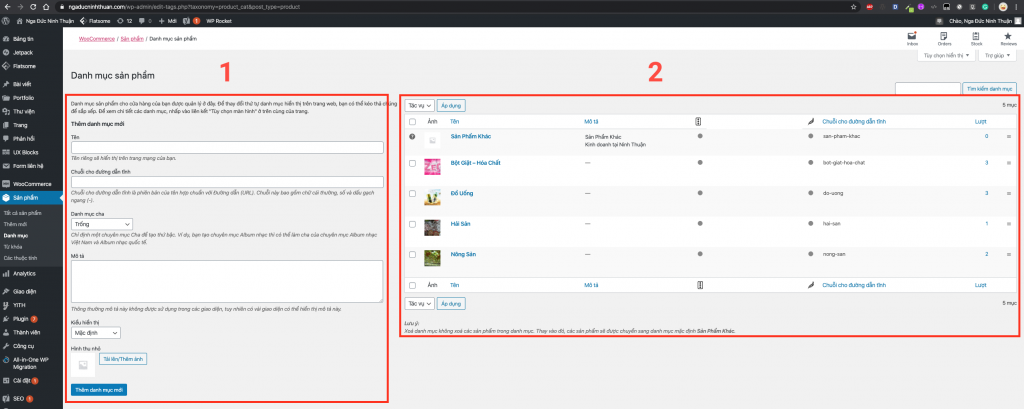Click Bột Giặt – Hóa Chất thumbnail image
Screen dimensions: 1024x409
pyautogui.click(x=432, y=167)
